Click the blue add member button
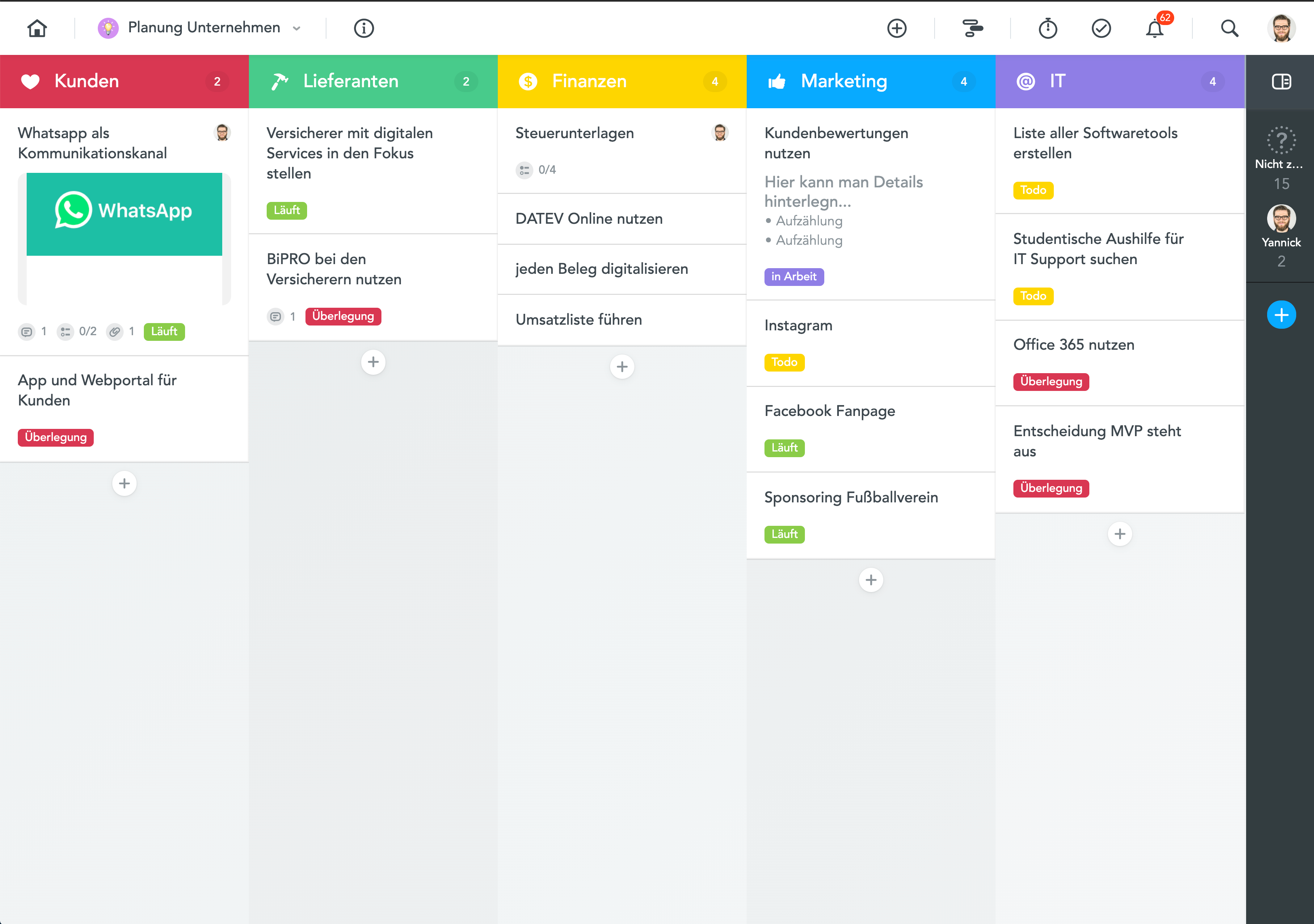The height and width of the screenshot is (924, 1314). coord(1281,315)
